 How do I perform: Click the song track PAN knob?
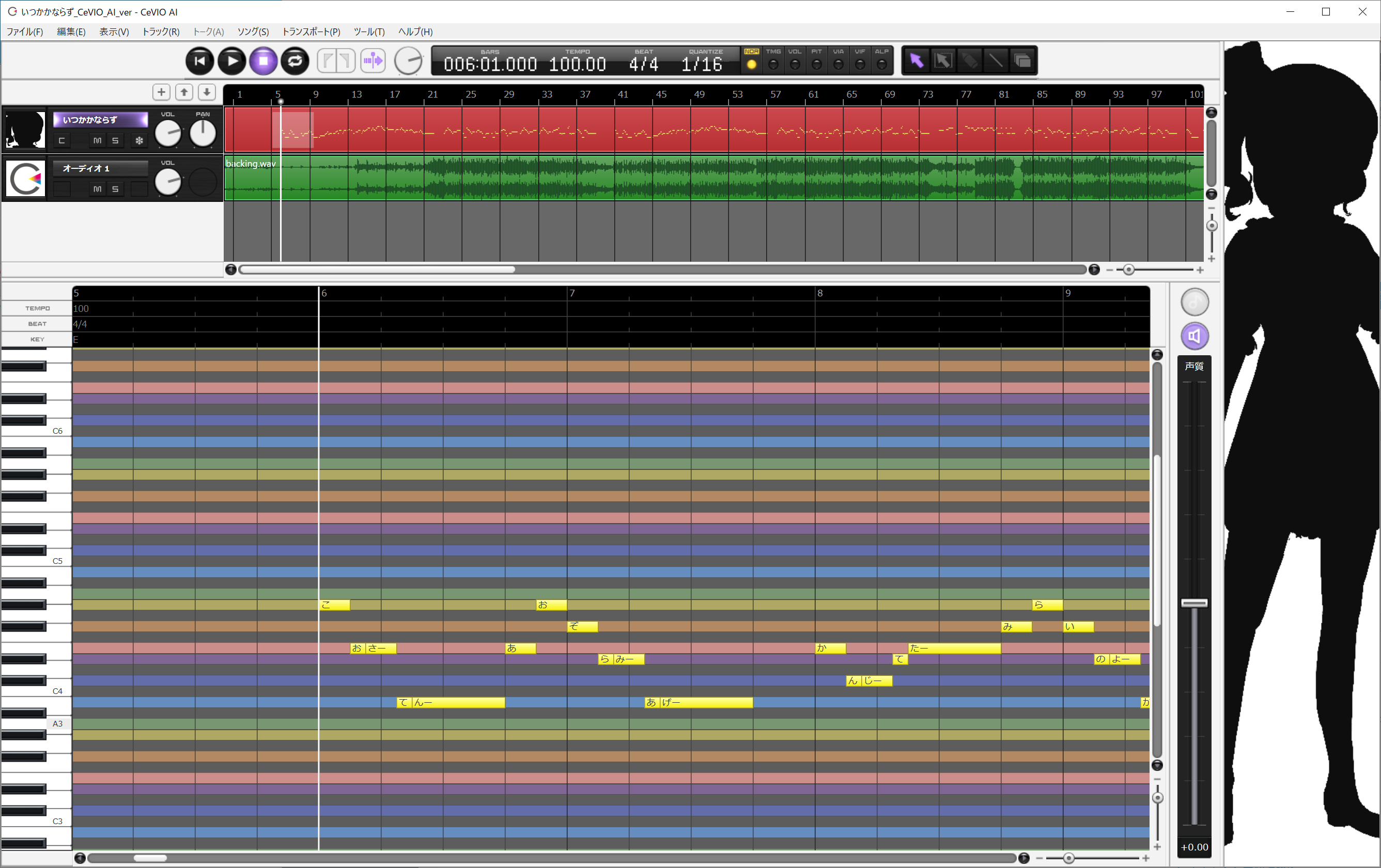point(203,134)
